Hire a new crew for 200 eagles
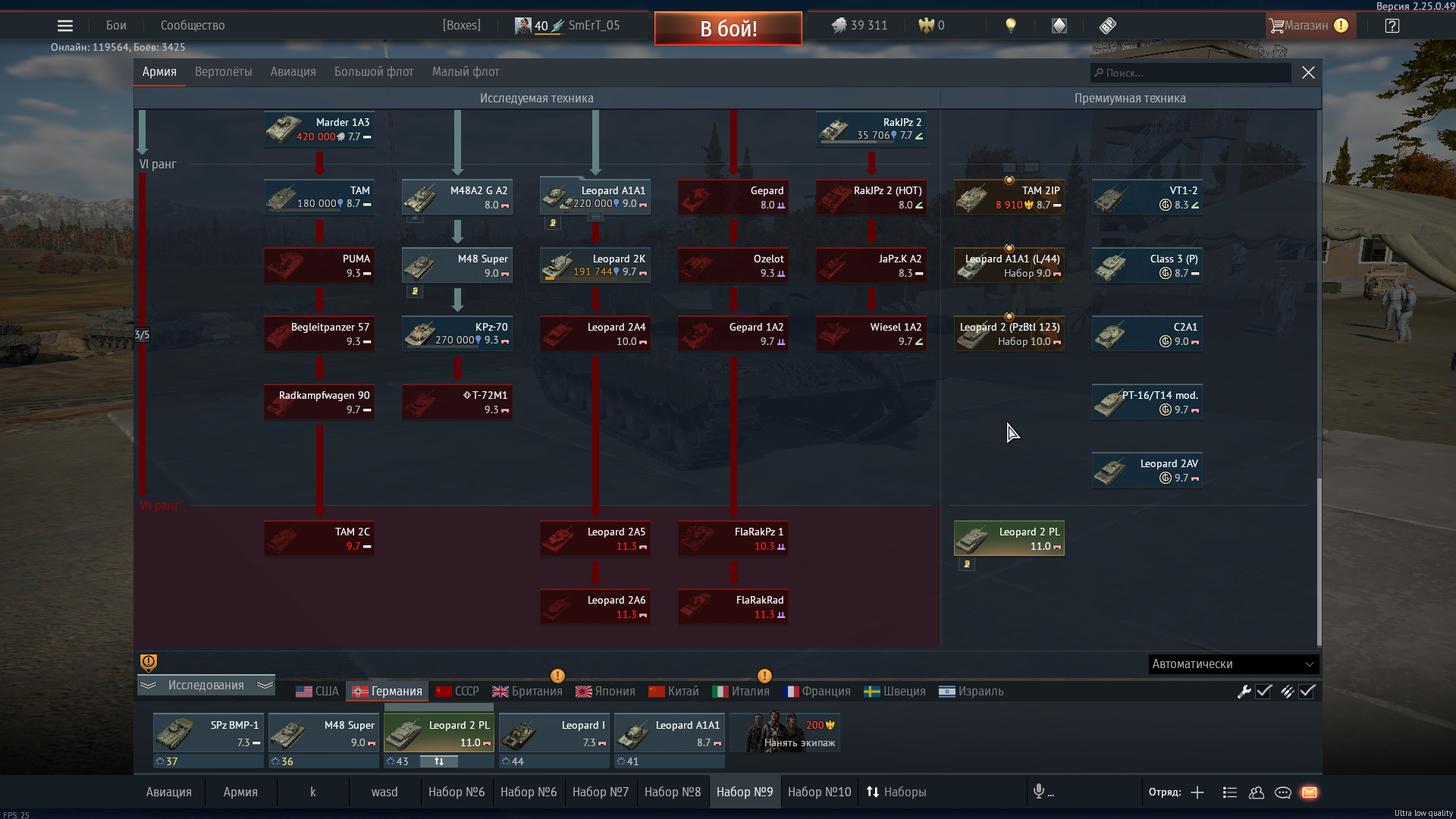This screenshot has width=1456, height=819. (785, 733)
